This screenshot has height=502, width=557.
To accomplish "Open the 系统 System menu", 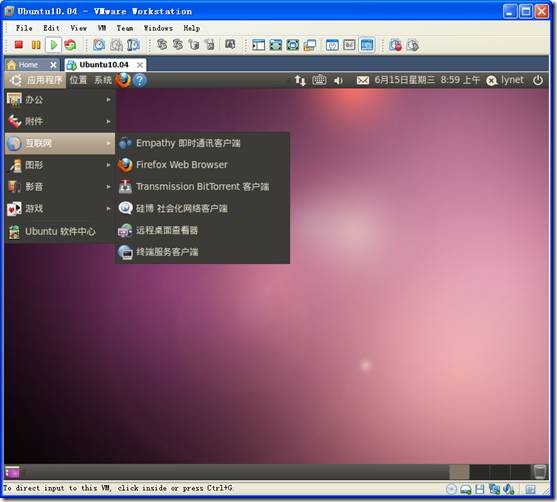I will coord(103,80).
